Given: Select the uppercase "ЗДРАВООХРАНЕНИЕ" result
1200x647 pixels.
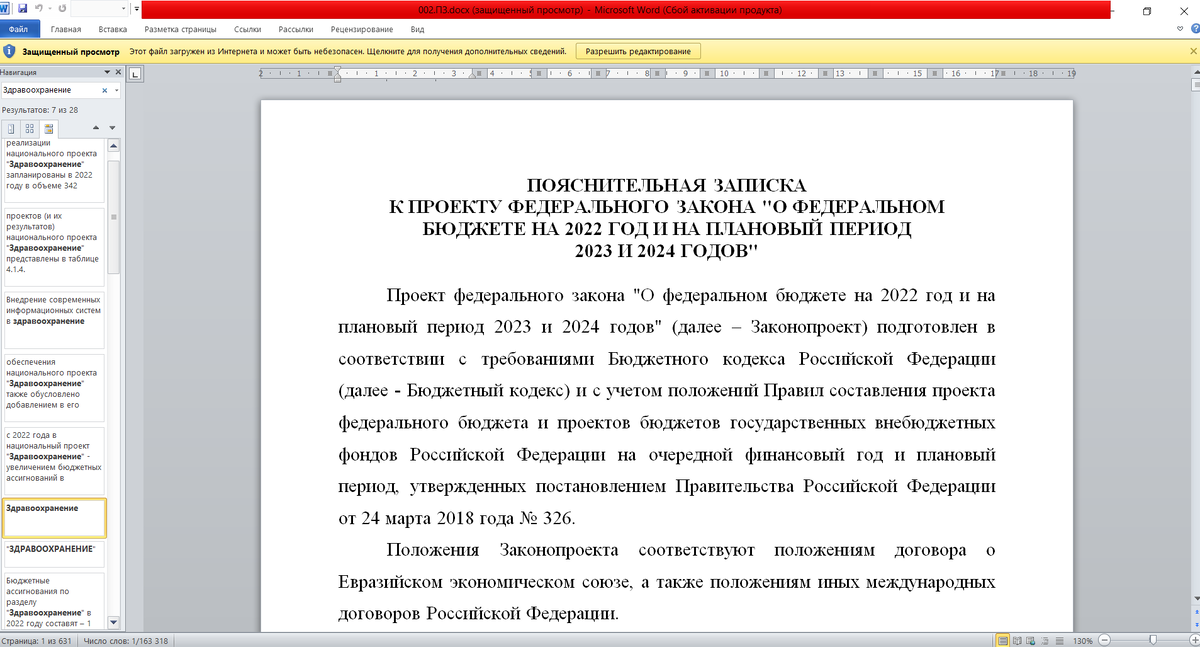Looking at the screenshot, I should (54, 555).
